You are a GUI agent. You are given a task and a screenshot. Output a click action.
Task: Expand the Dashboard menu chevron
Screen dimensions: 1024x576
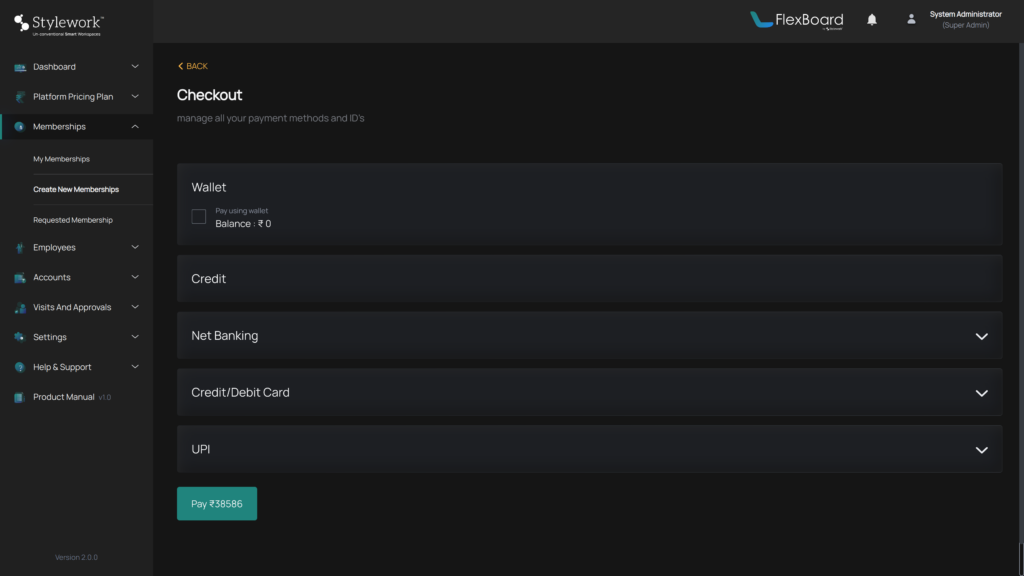135,67
